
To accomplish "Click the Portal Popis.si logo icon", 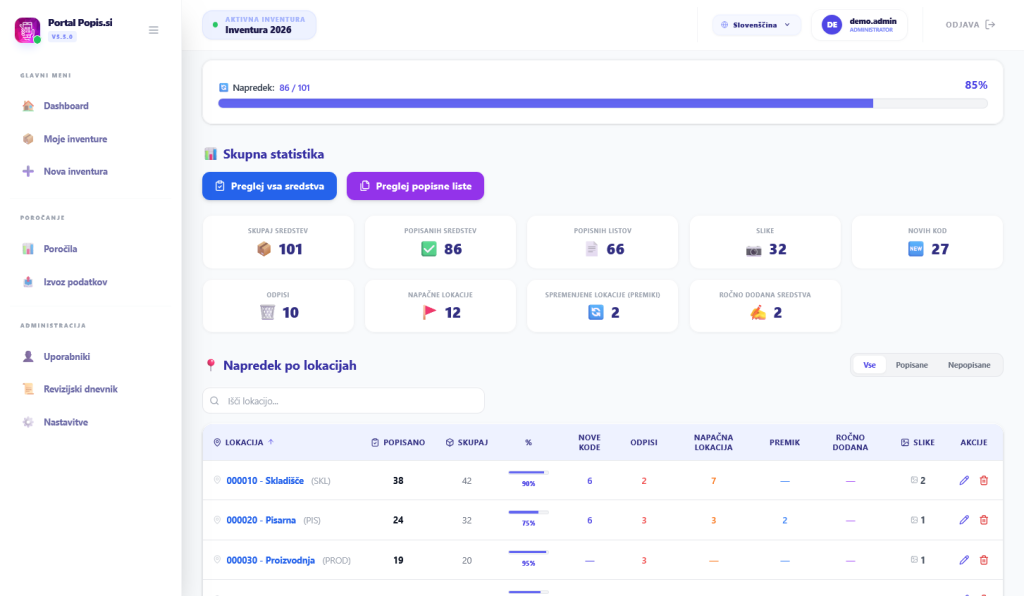I will coord(27,30).
